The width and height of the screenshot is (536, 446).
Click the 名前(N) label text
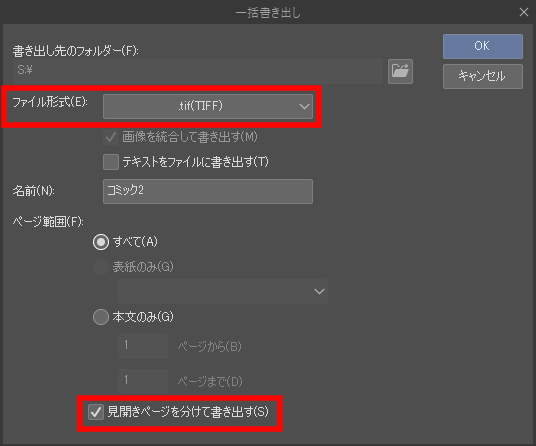click(34, 191)
